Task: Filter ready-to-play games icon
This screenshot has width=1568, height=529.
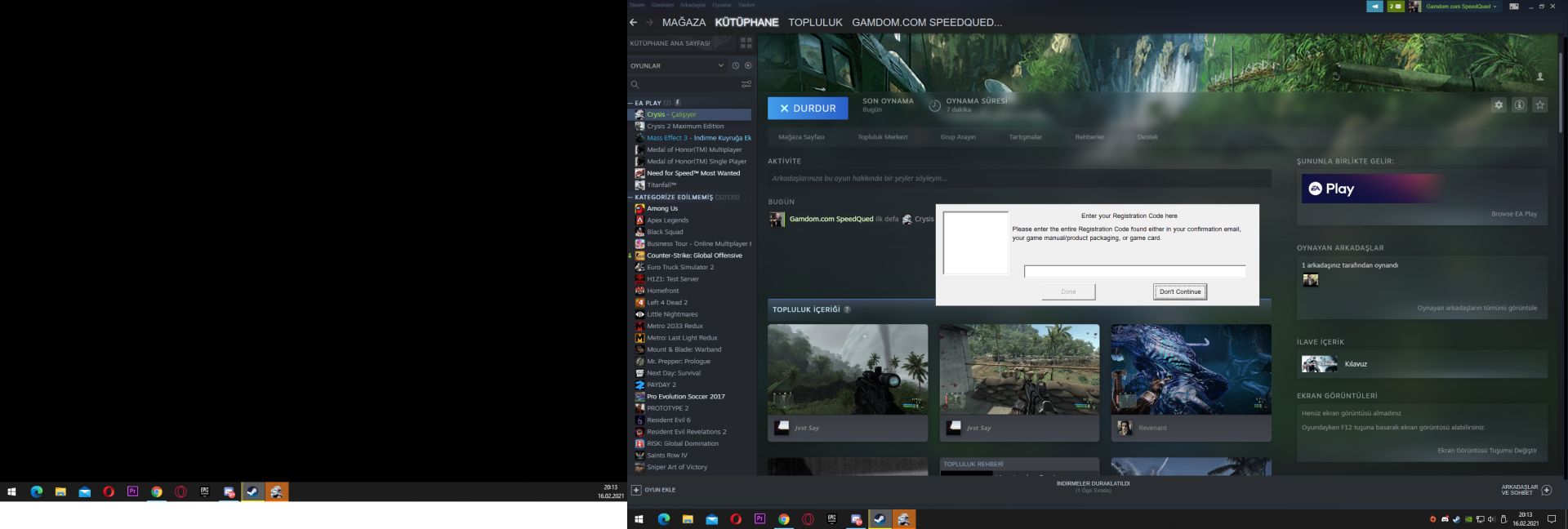Action: 748,65
